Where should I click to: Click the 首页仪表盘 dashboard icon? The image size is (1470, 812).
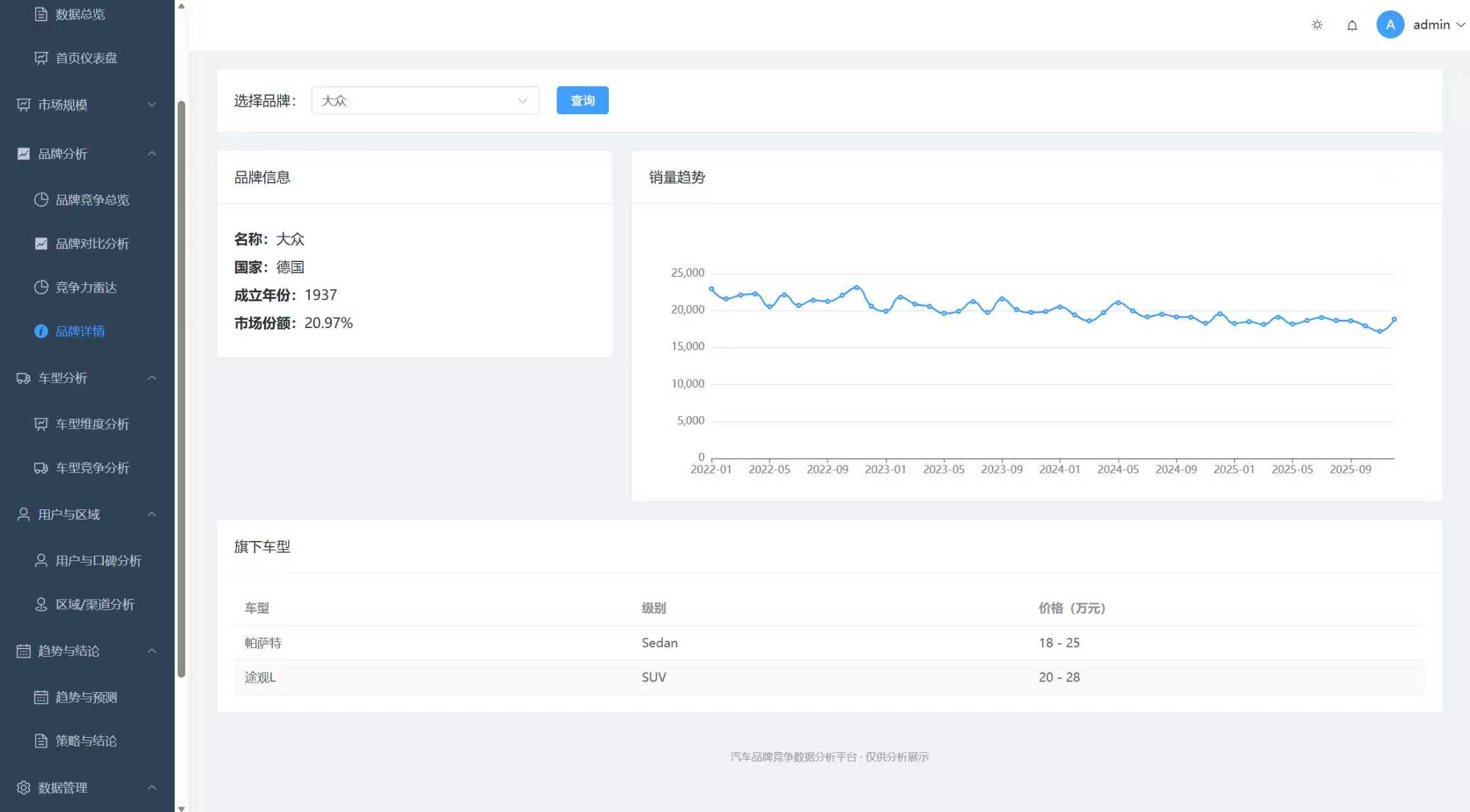(x=41, y=58)
